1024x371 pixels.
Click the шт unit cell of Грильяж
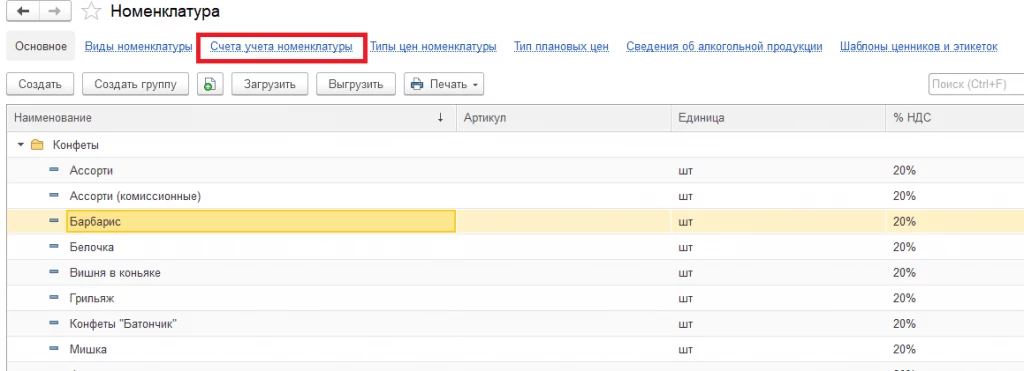pyautogui.click(x=778, y=298)
